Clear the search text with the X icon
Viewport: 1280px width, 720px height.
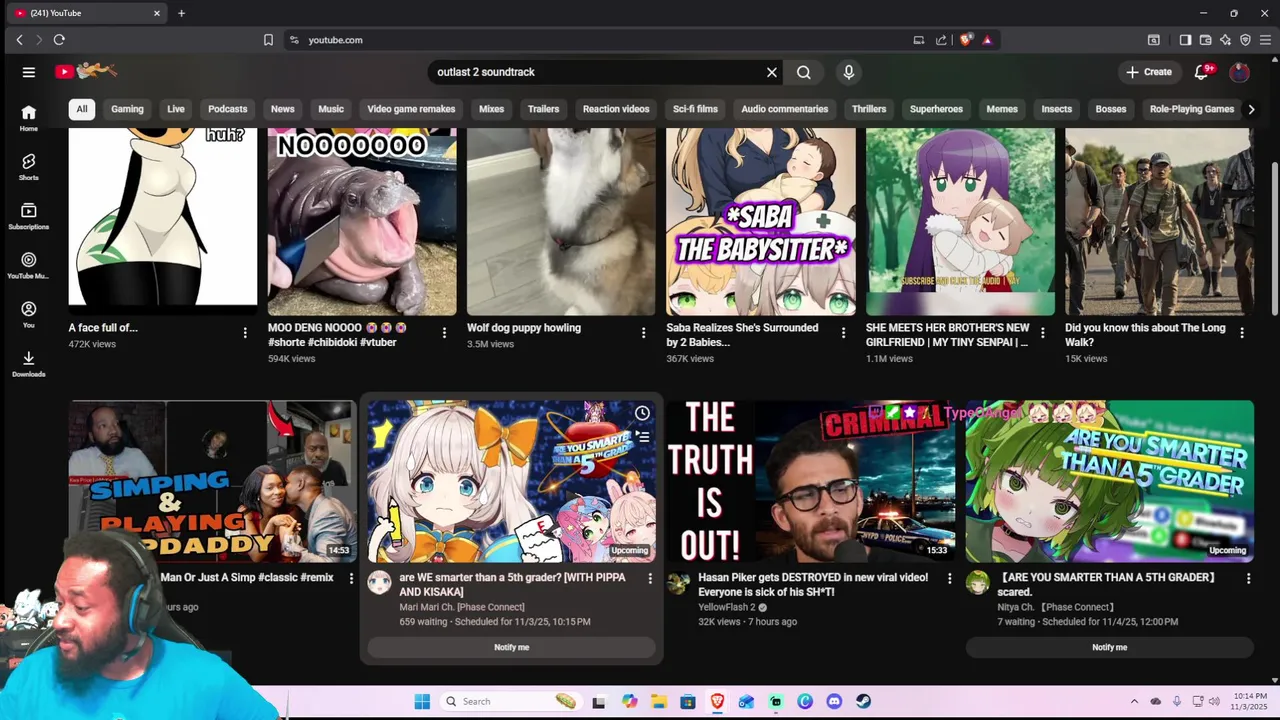click(771, 72)
